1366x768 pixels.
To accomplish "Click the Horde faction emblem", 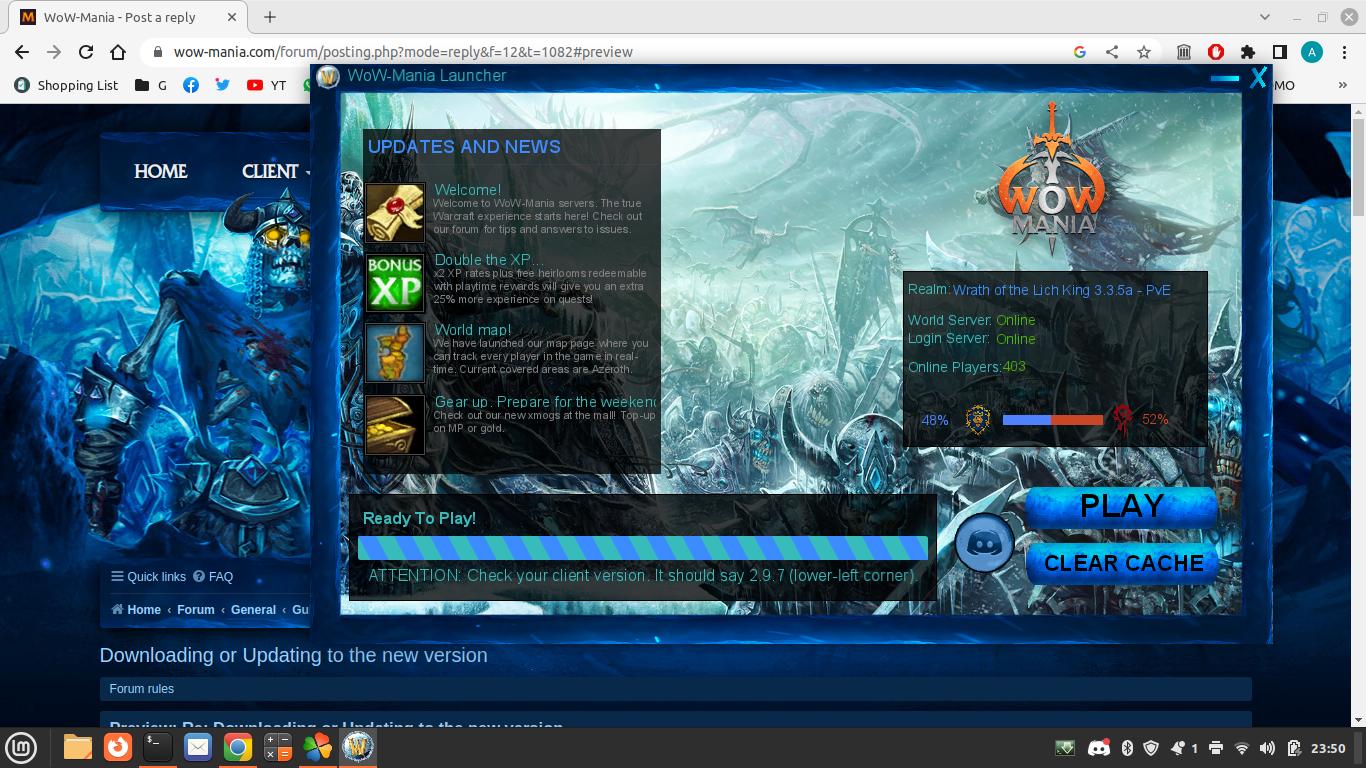I will 1123,419.
